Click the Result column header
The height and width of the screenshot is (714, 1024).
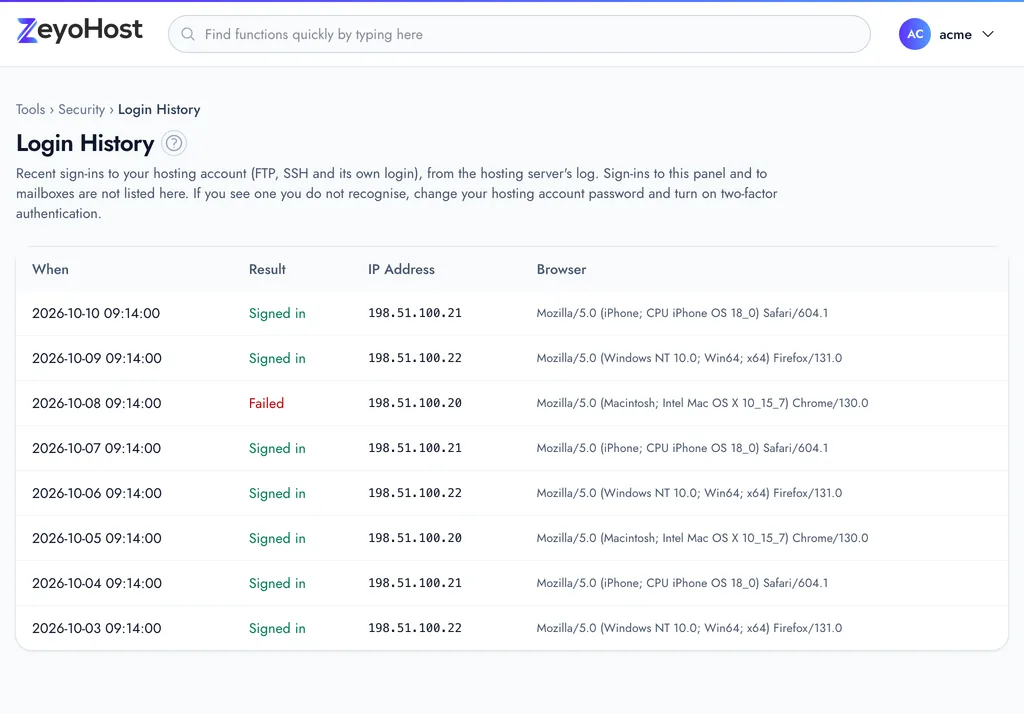pyautogui.click(x=267, y=269)
